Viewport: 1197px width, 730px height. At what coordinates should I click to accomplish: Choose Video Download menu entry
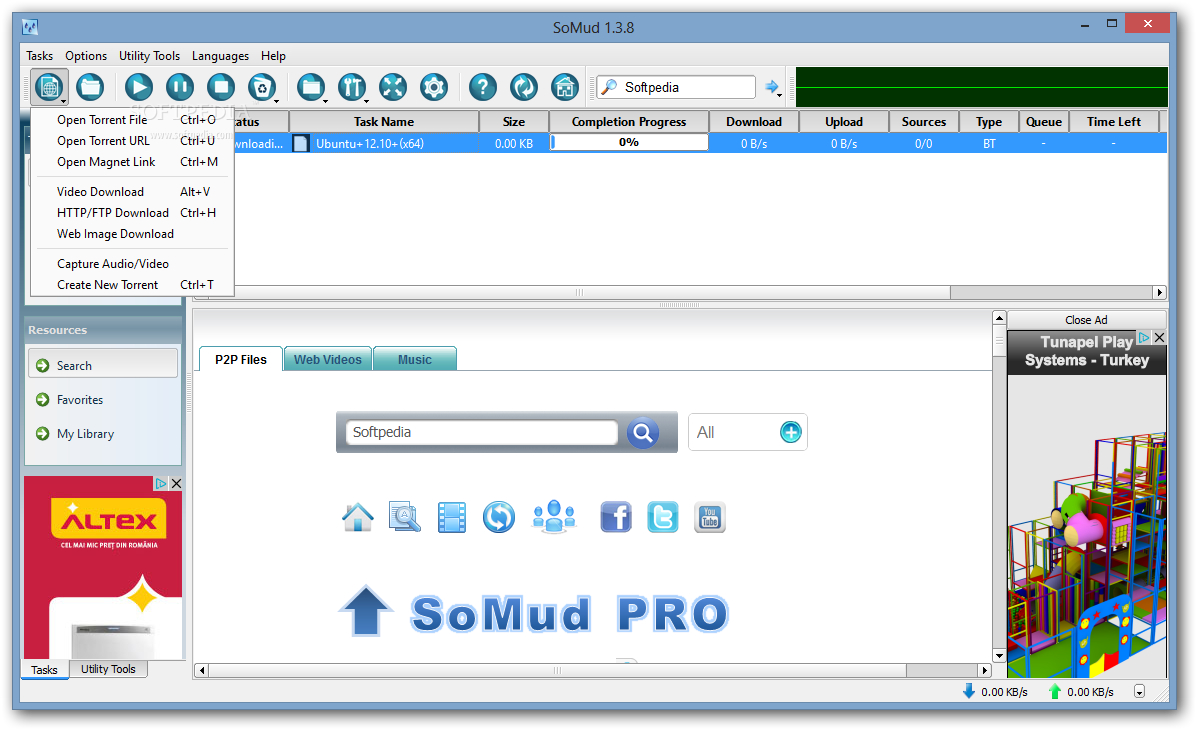pyautogui.click(x=131, y=192)
